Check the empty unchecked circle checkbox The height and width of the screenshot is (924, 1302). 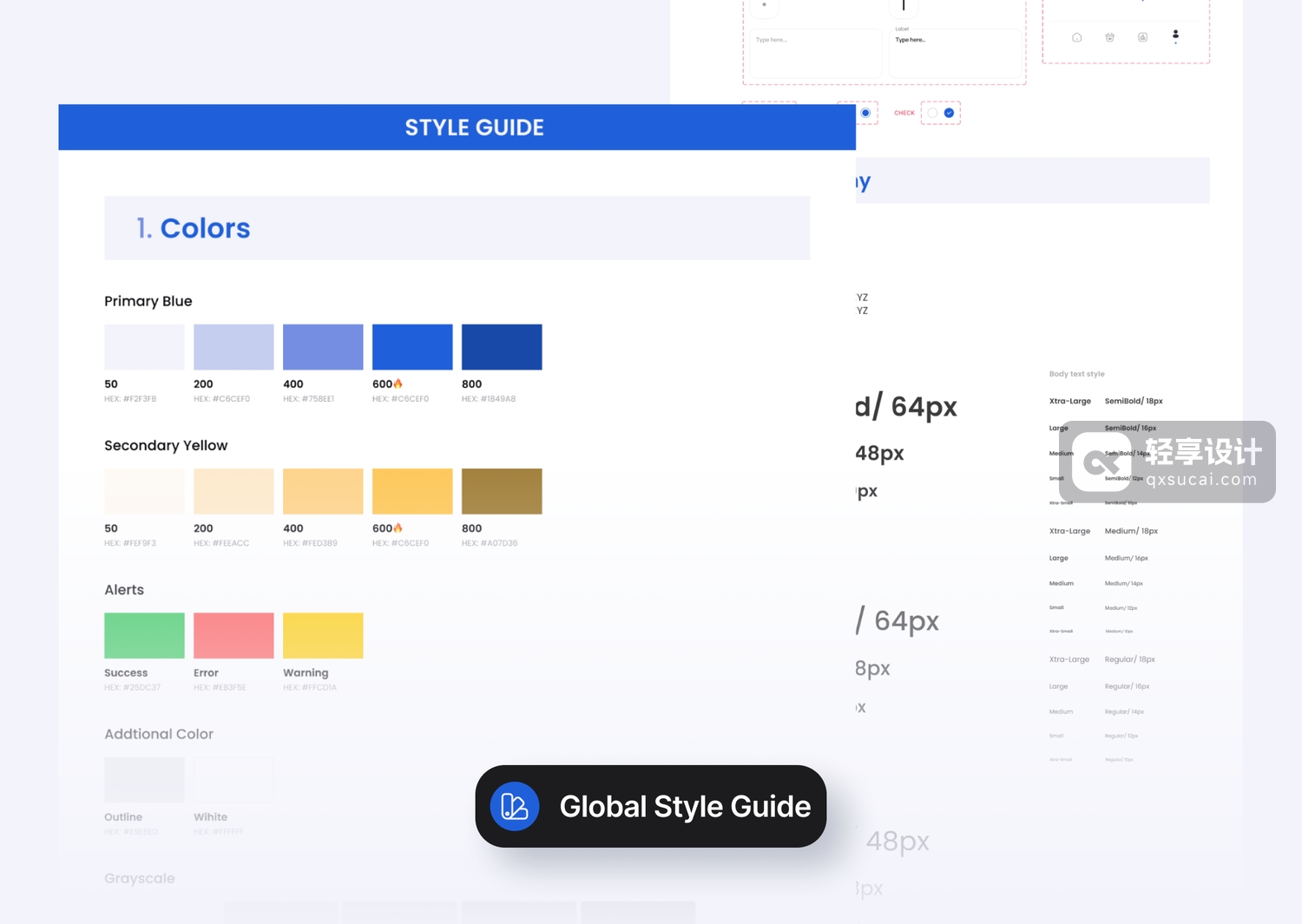932,113
